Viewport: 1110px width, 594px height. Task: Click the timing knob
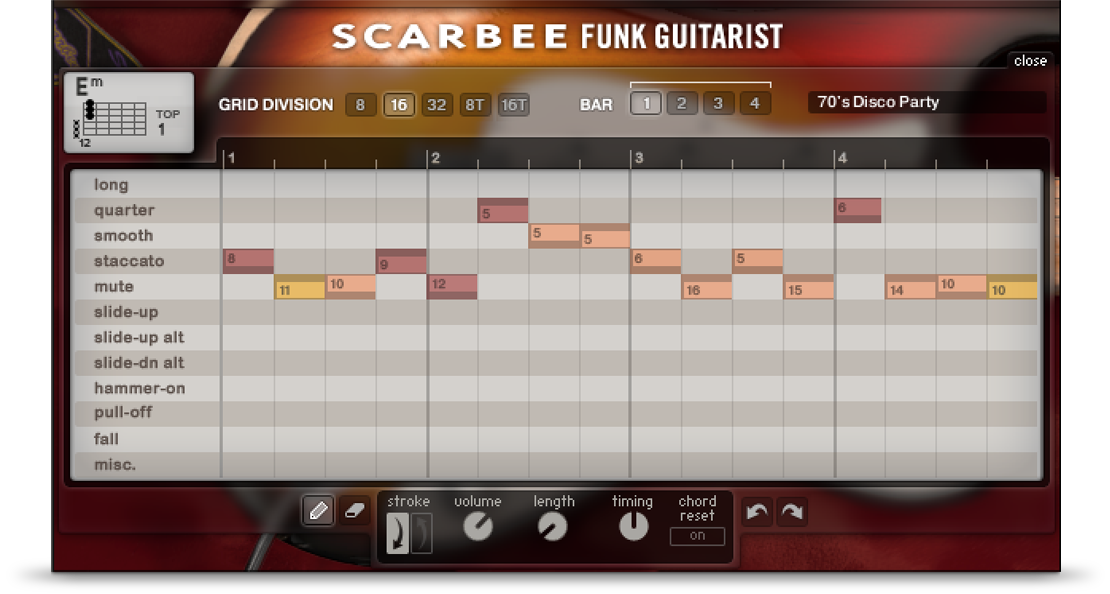click(x=633, y=526)
